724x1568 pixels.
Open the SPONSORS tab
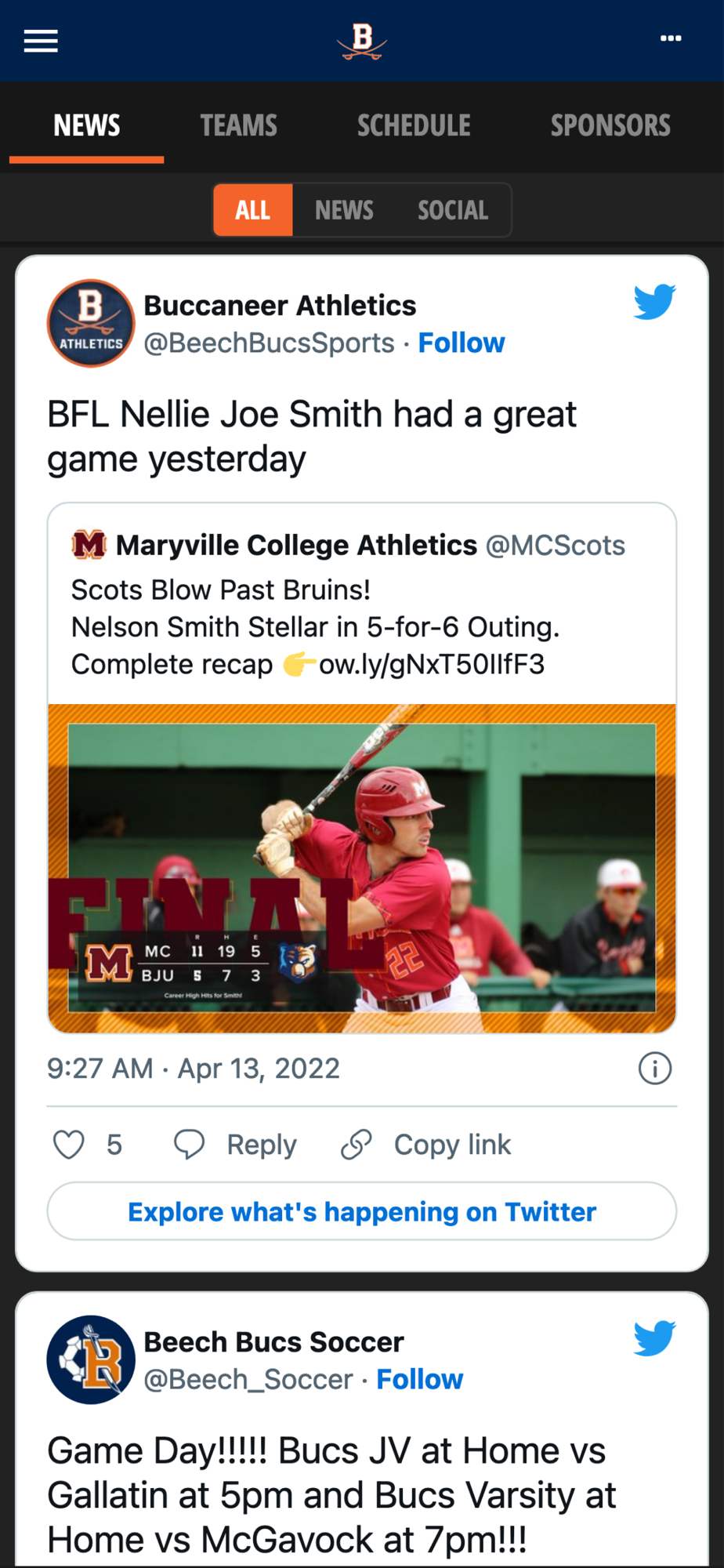pos(610,125)
